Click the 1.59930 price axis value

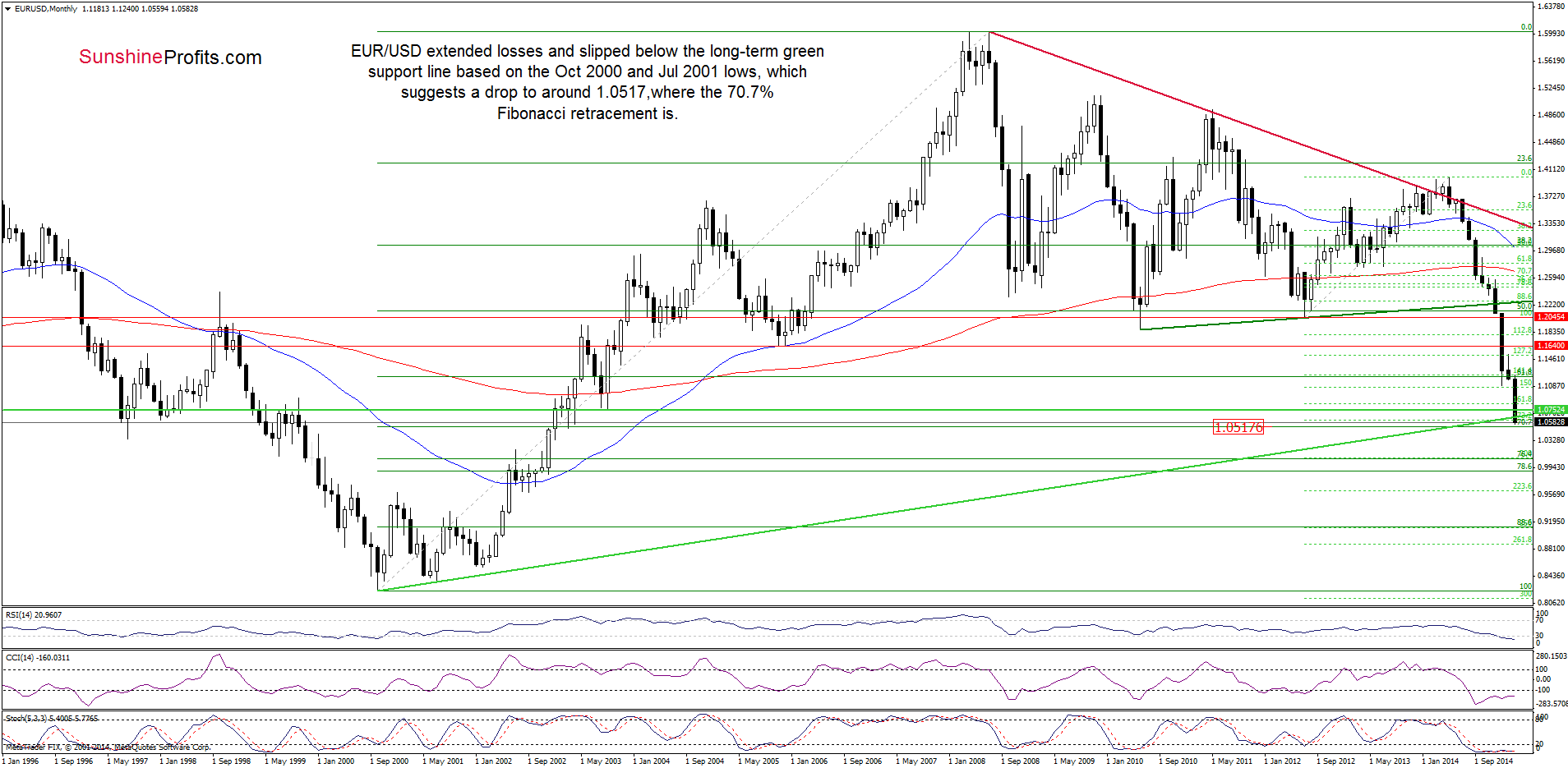pyautogui.click(x=1551, y=34)
